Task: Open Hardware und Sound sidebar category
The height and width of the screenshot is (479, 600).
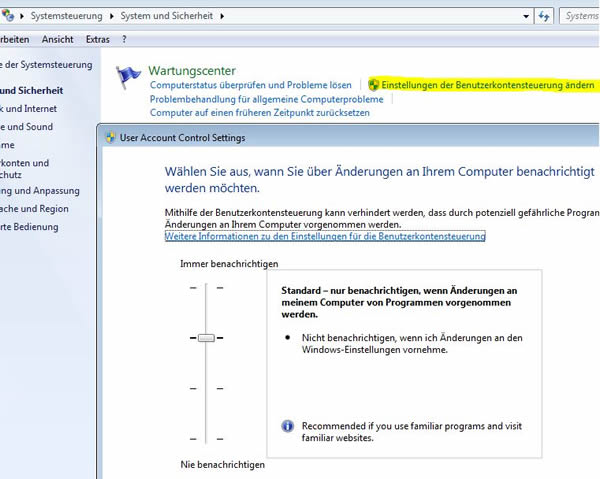Action: pos(26,127)
